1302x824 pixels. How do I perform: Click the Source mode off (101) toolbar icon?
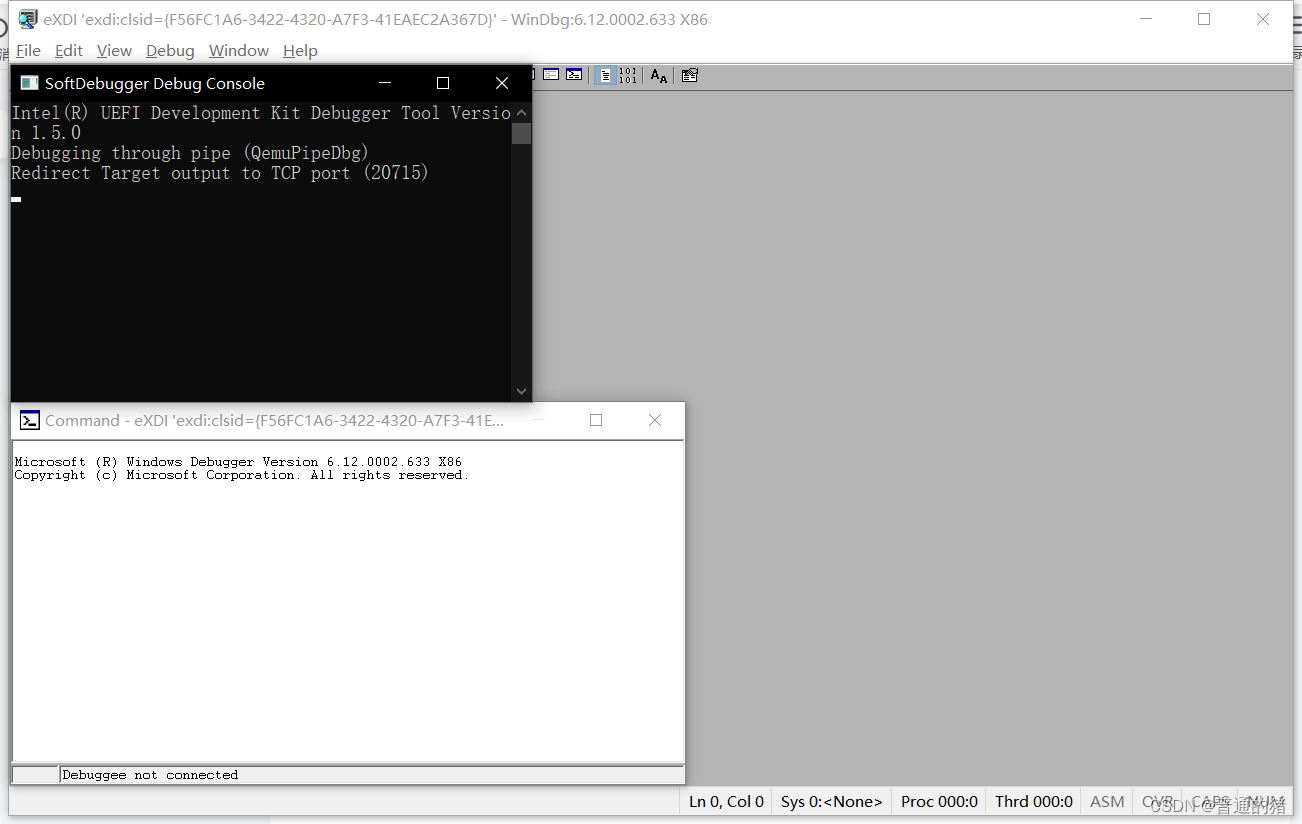click(x=628, y=75)
